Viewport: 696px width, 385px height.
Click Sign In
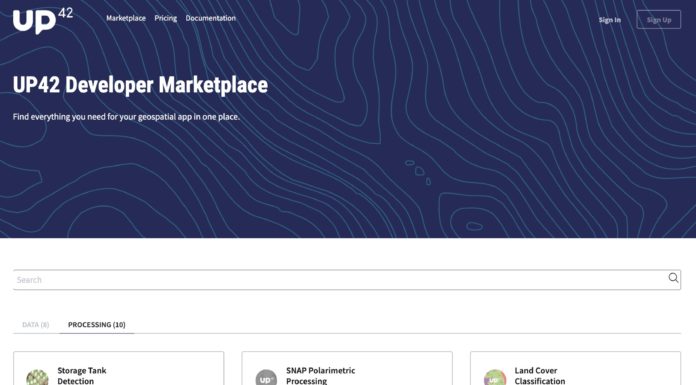click(609, 20)
